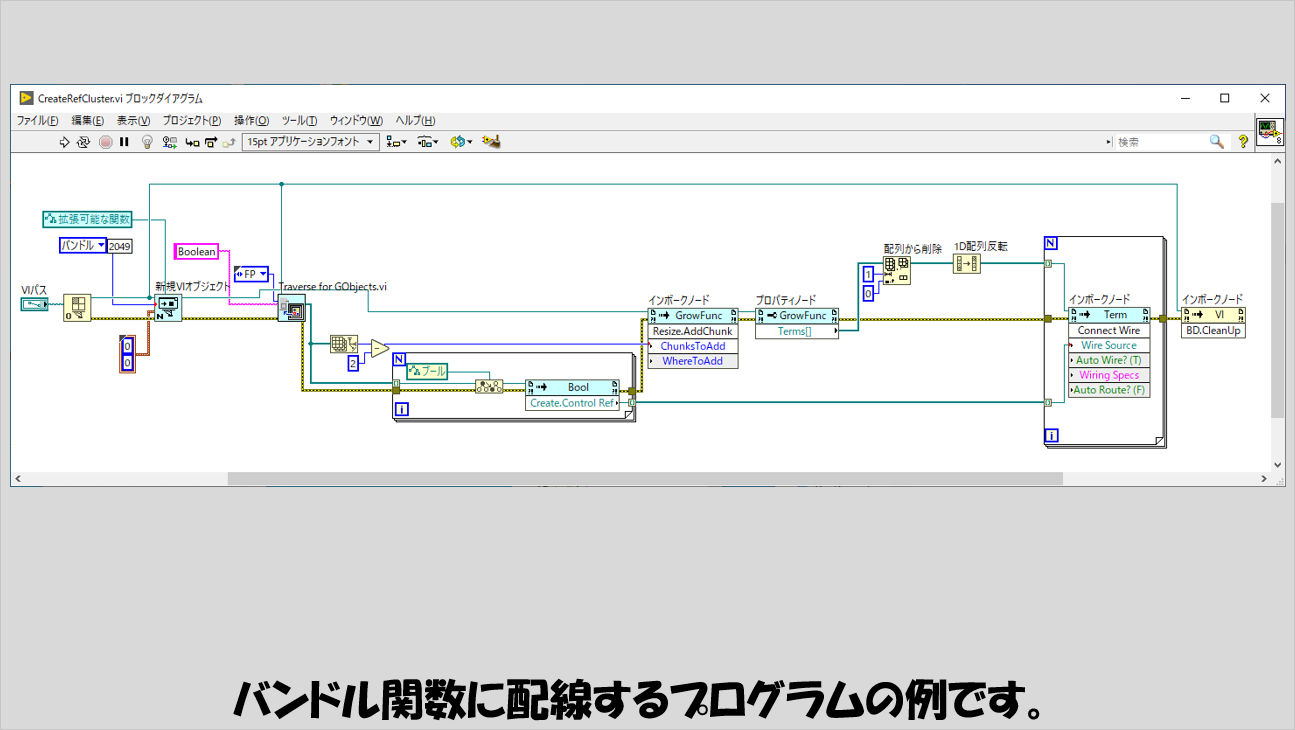Viewport: 1295px width, 730px height.
Task: Open the ファイル(F) menu
Action: tap(37, 120)
